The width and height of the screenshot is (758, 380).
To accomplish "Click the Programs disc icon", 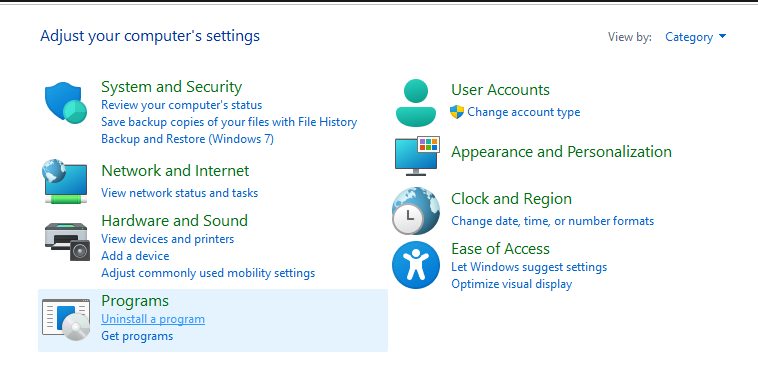I will pos(66,319).
